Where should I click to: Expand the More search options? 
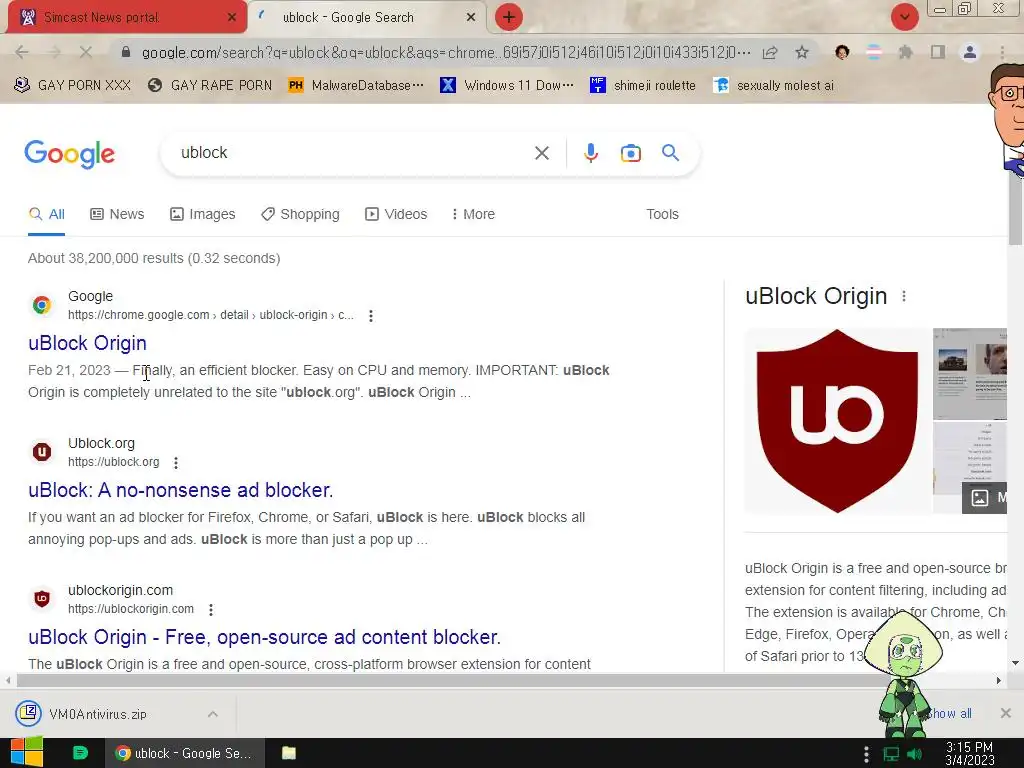(473, 214)
